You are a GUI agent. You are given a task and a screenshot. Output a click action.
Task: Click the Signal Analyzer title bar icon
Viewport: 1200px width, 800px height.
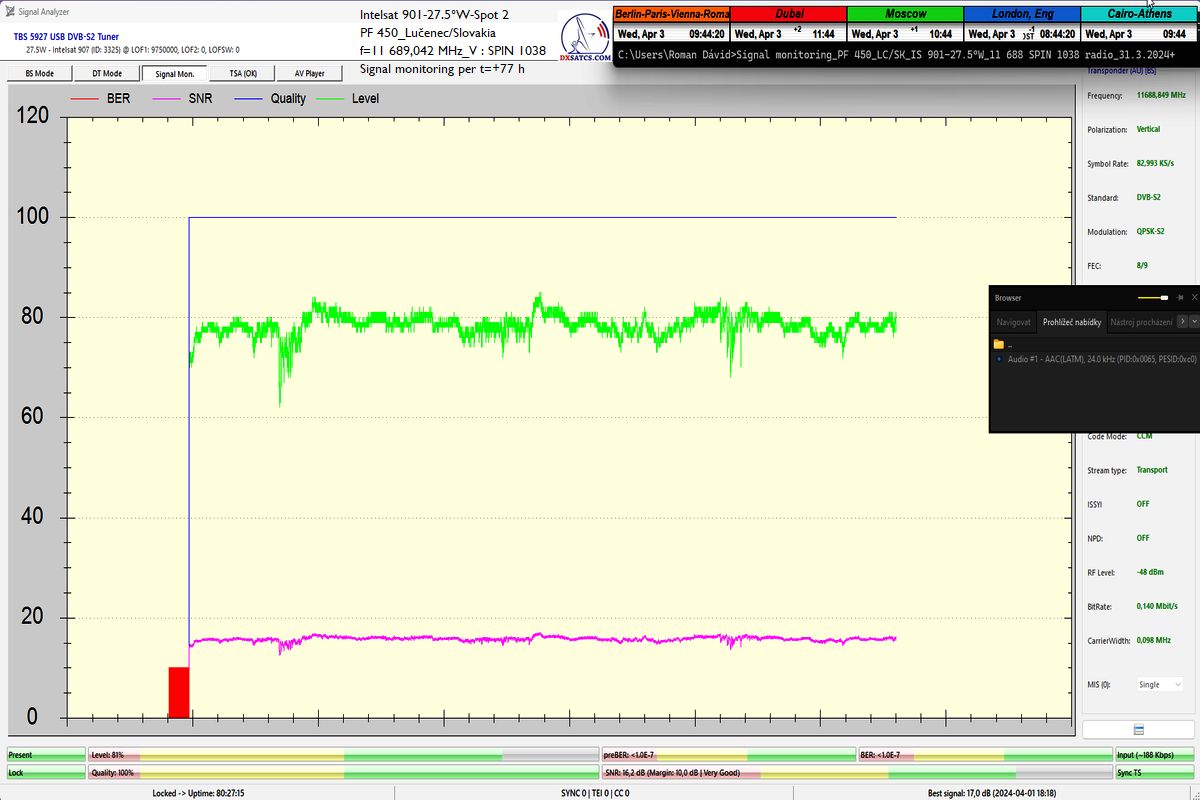pyautogui.click(x=9, y=11)
